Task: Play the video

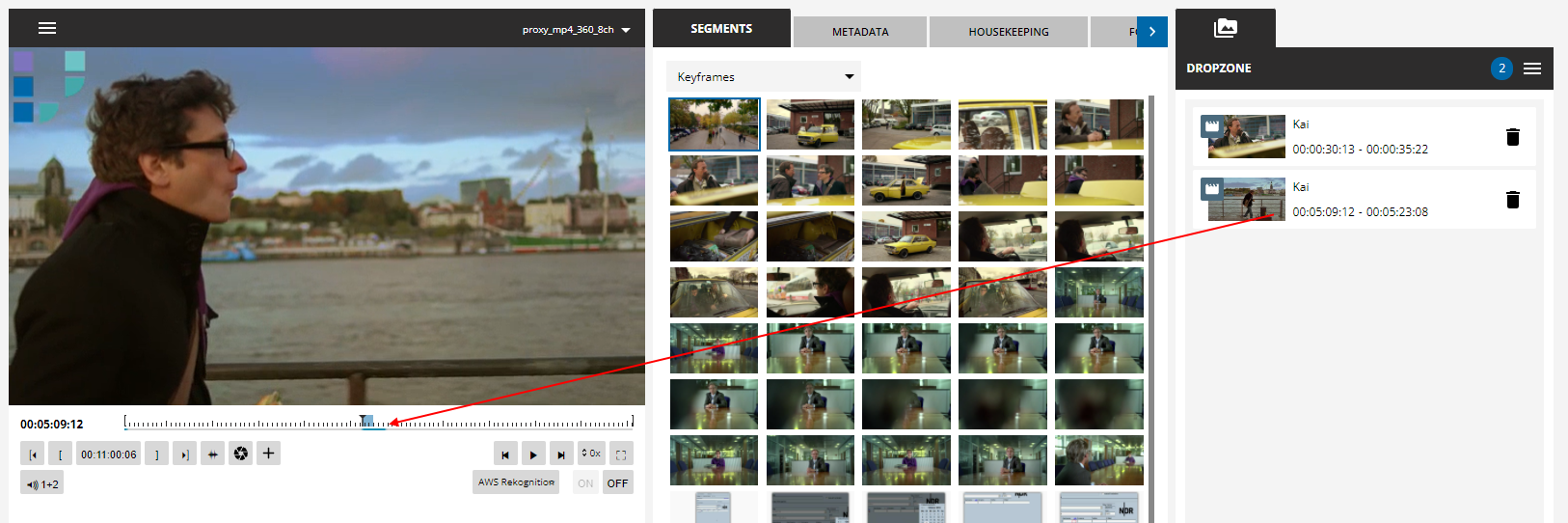Action: click(532, 454)
